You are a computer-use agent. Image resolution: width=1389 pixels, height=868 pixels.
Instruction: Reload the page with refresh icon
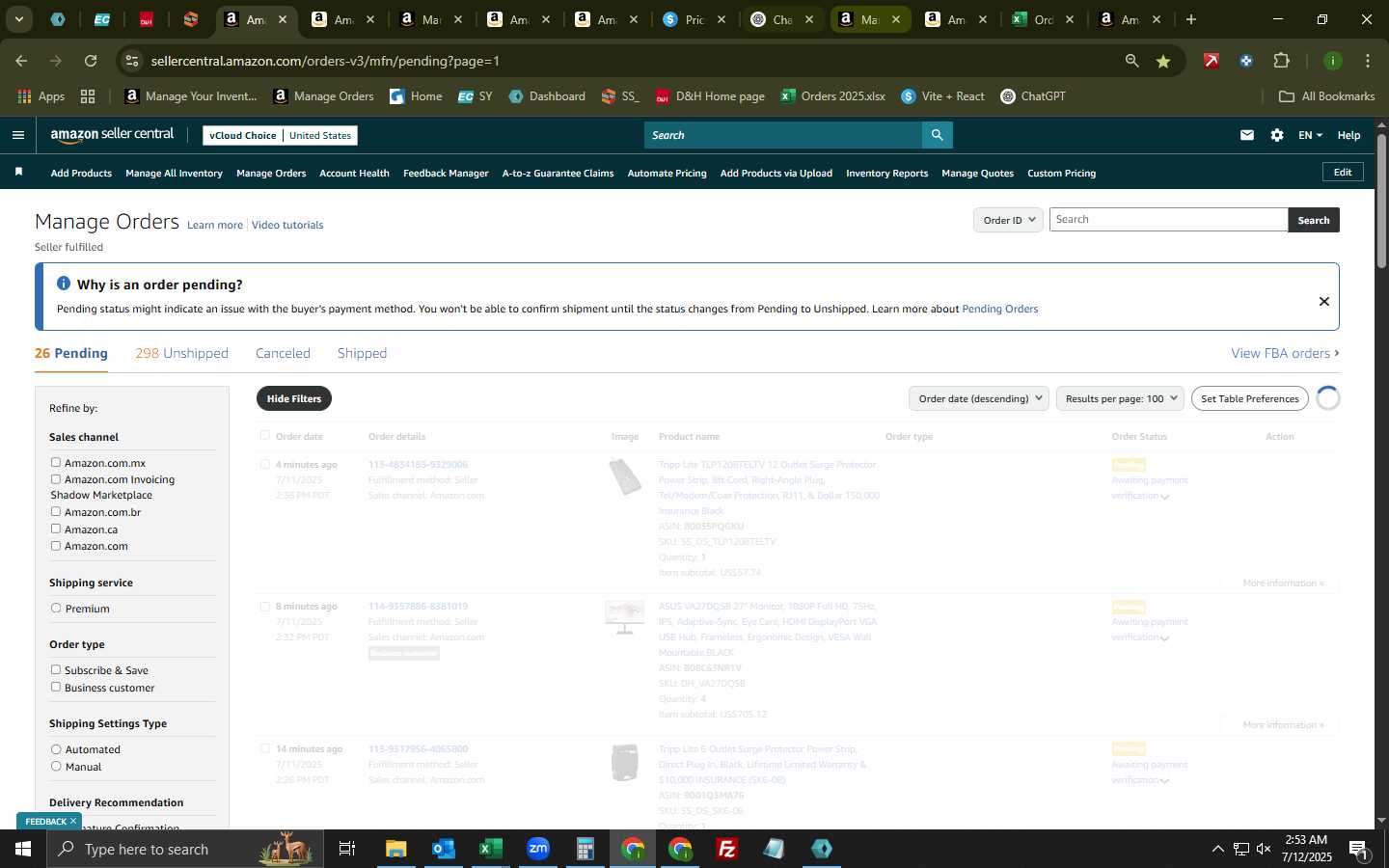click(91, 61)
